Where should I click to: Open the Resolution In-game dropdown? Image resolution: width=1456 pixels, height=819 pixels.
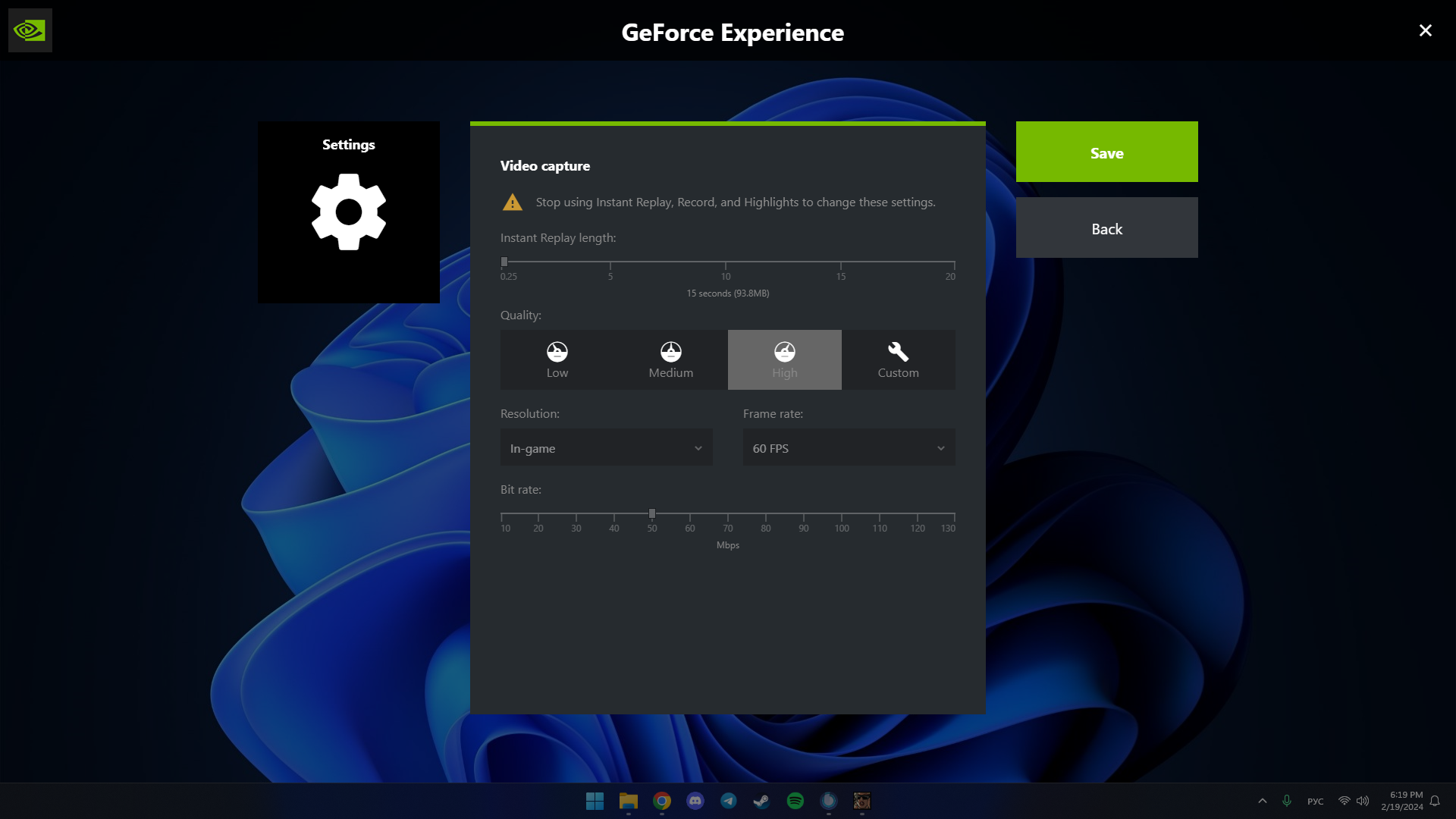(606, 448)
